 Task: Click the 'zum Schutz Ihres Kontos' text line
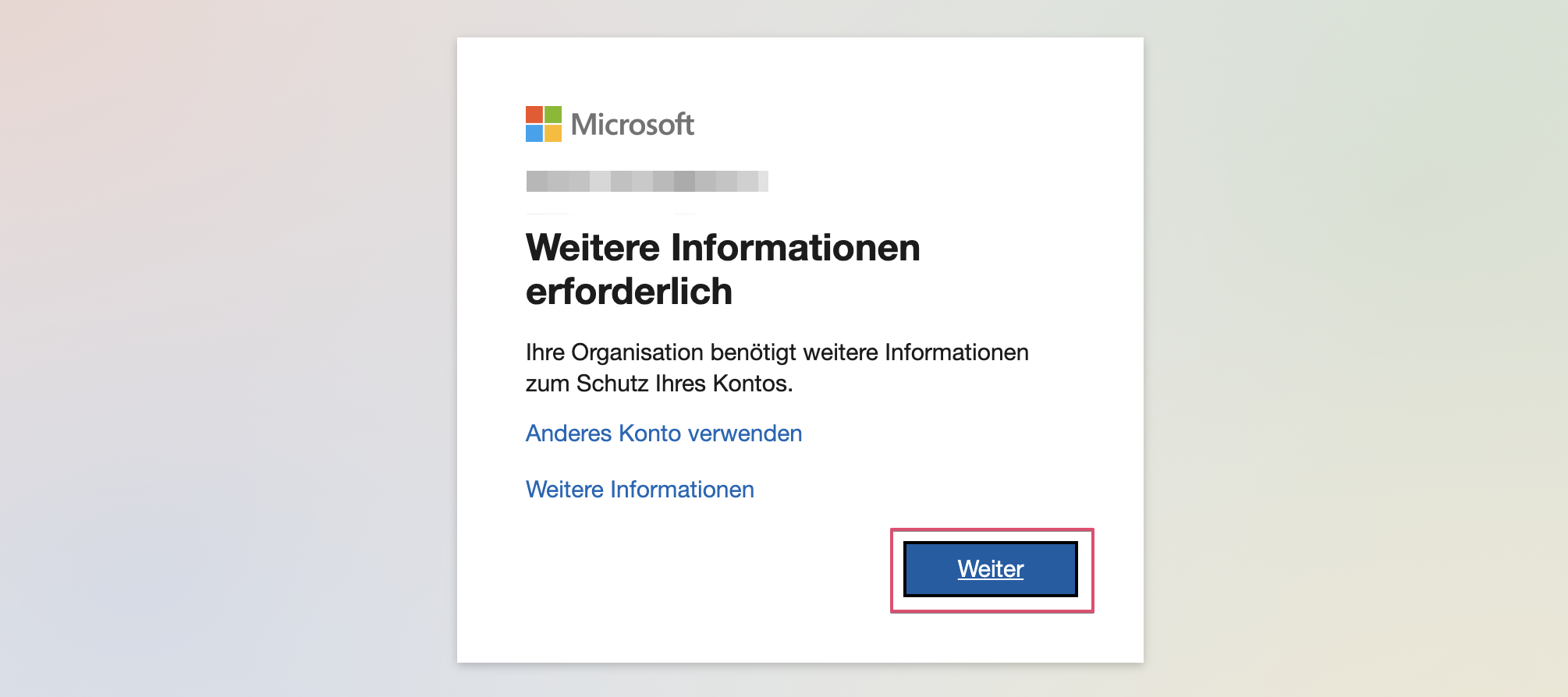click(659, 384)
